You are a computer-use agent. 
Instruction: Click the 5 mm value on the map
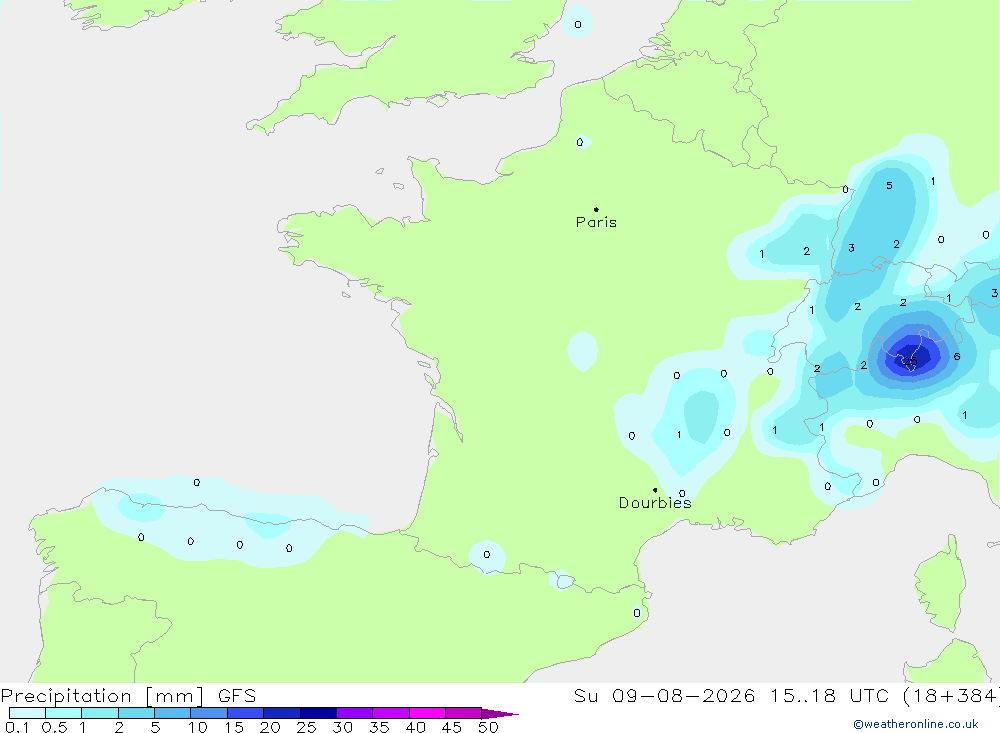coord(889,186)
